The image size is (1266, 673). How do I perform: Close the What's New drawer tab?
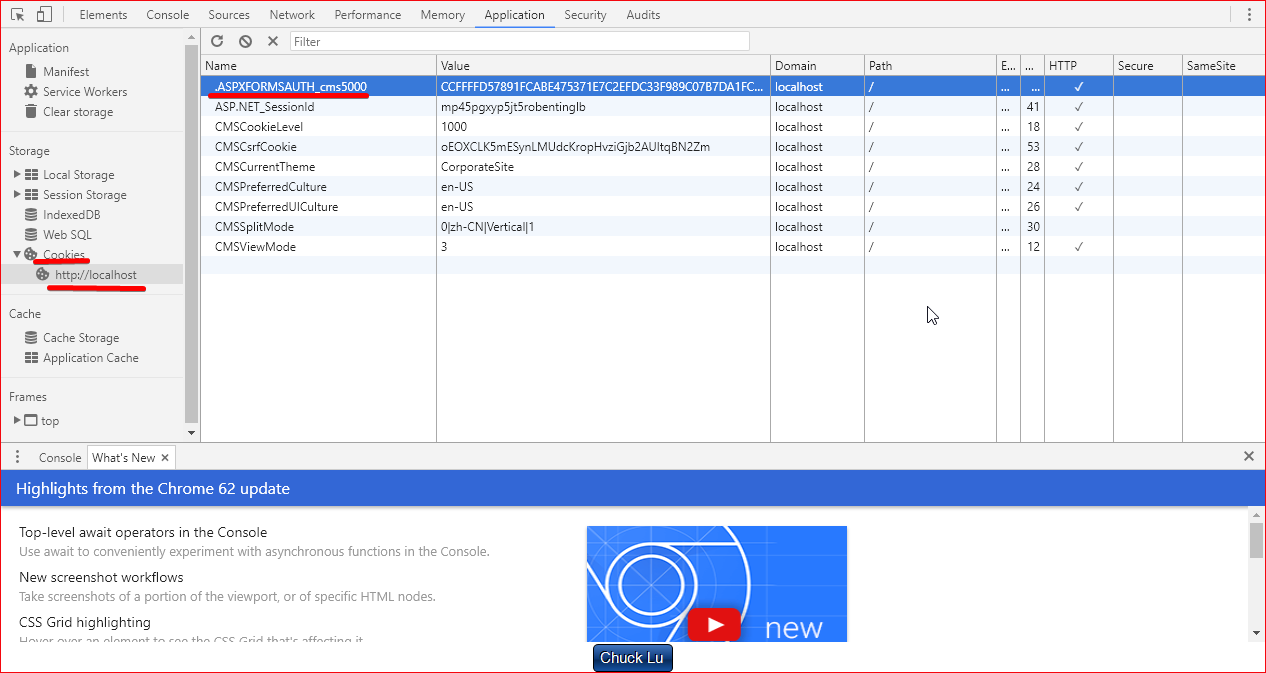(x=165, y=458)
